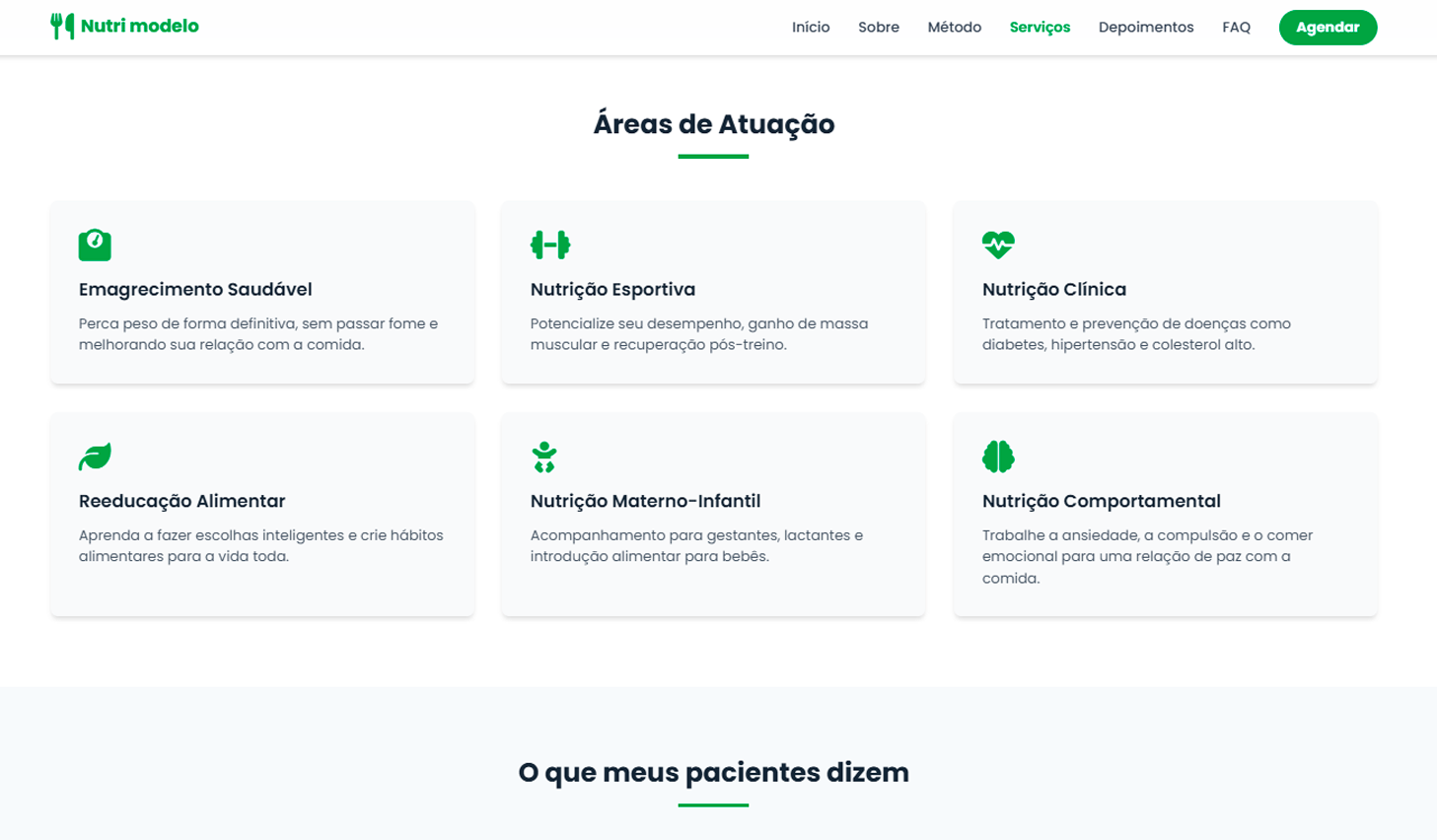The width and height of the screenshot is (1437, 840).
Task: Navigate to Depoimentos section
Action: click(x=1146, y=28)
